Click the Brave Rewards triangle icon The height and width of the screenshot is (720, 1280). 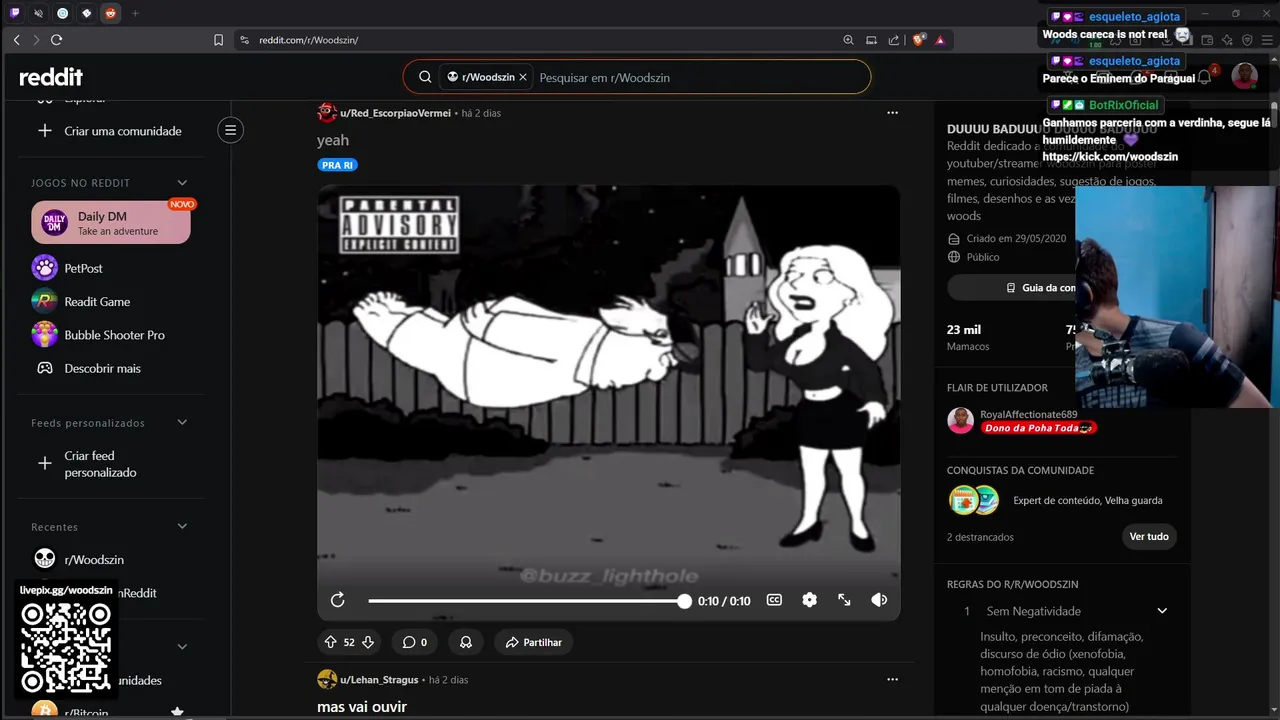[940, 40]
